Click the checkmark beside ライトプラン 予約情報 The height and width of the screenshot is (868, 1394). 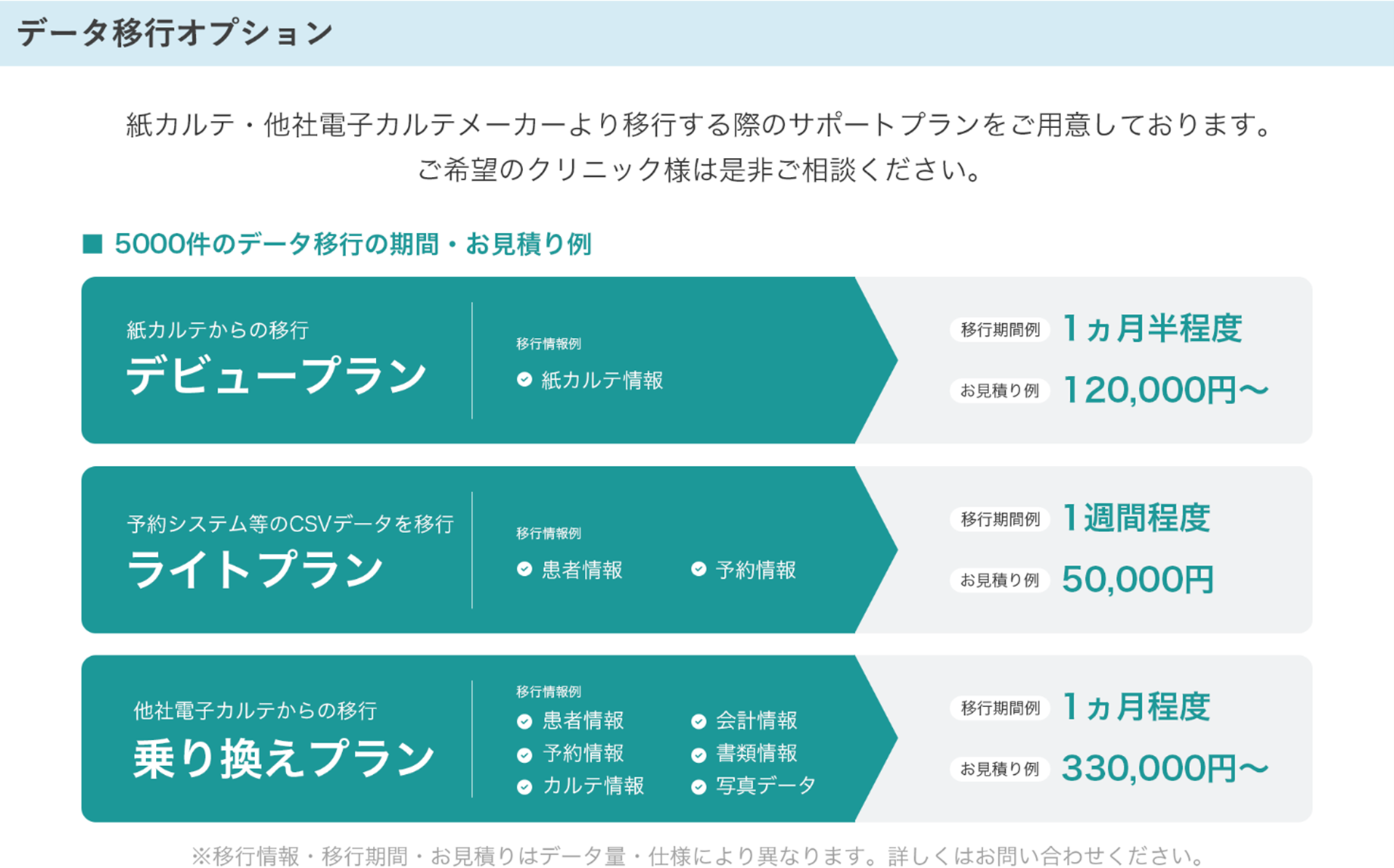pos(698,569)
